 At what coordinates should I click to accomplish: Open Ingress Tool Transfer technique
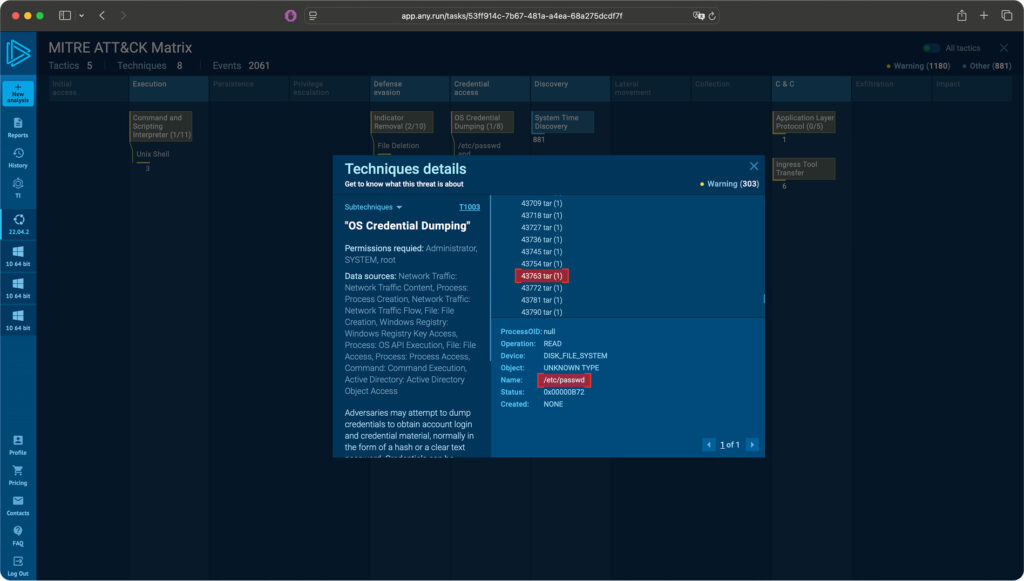(x=804, y=168)
